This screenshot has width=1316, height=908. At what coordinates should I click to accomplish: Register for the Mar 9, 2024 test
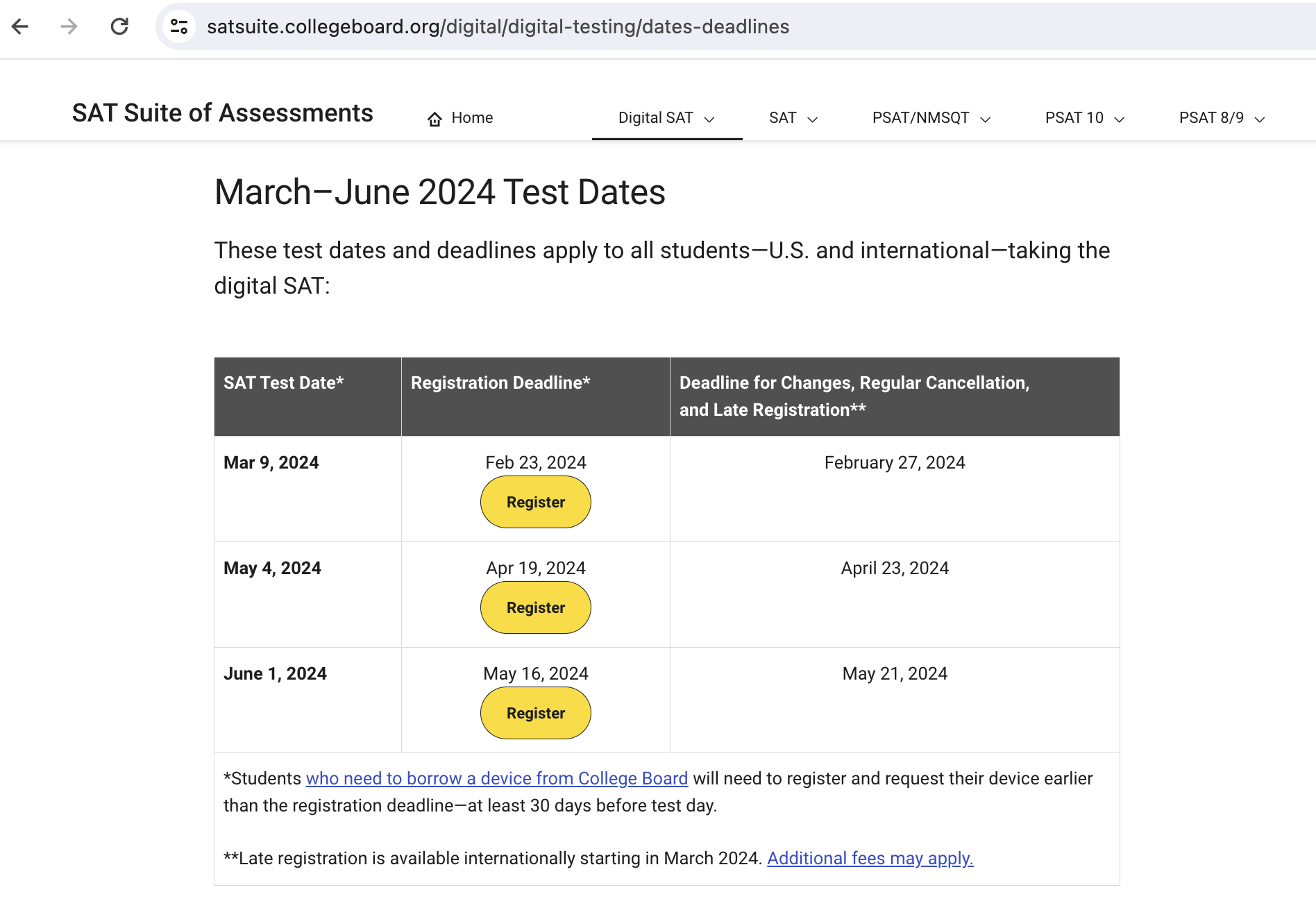coord(536,502)
